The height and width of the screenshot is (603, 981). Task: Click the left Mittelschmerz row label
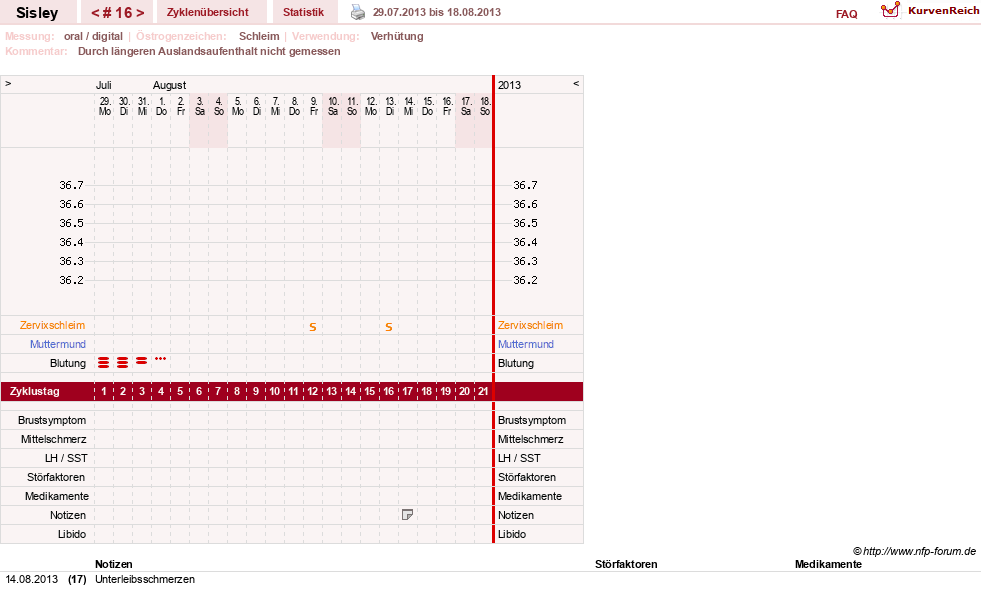click(x=53, y=439)
